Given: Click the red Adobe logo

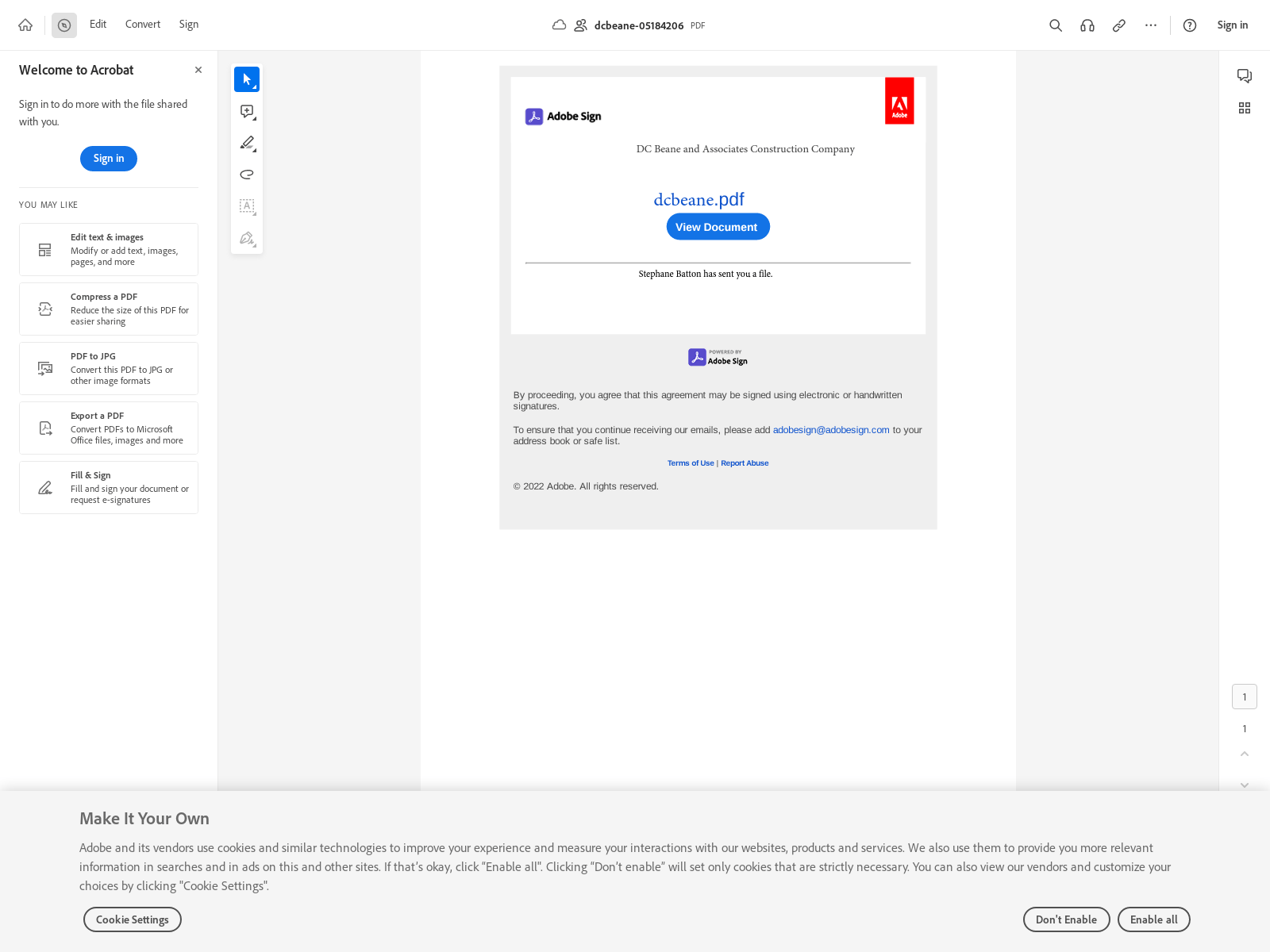Looking at the screenshot, I should pos(899,101).
